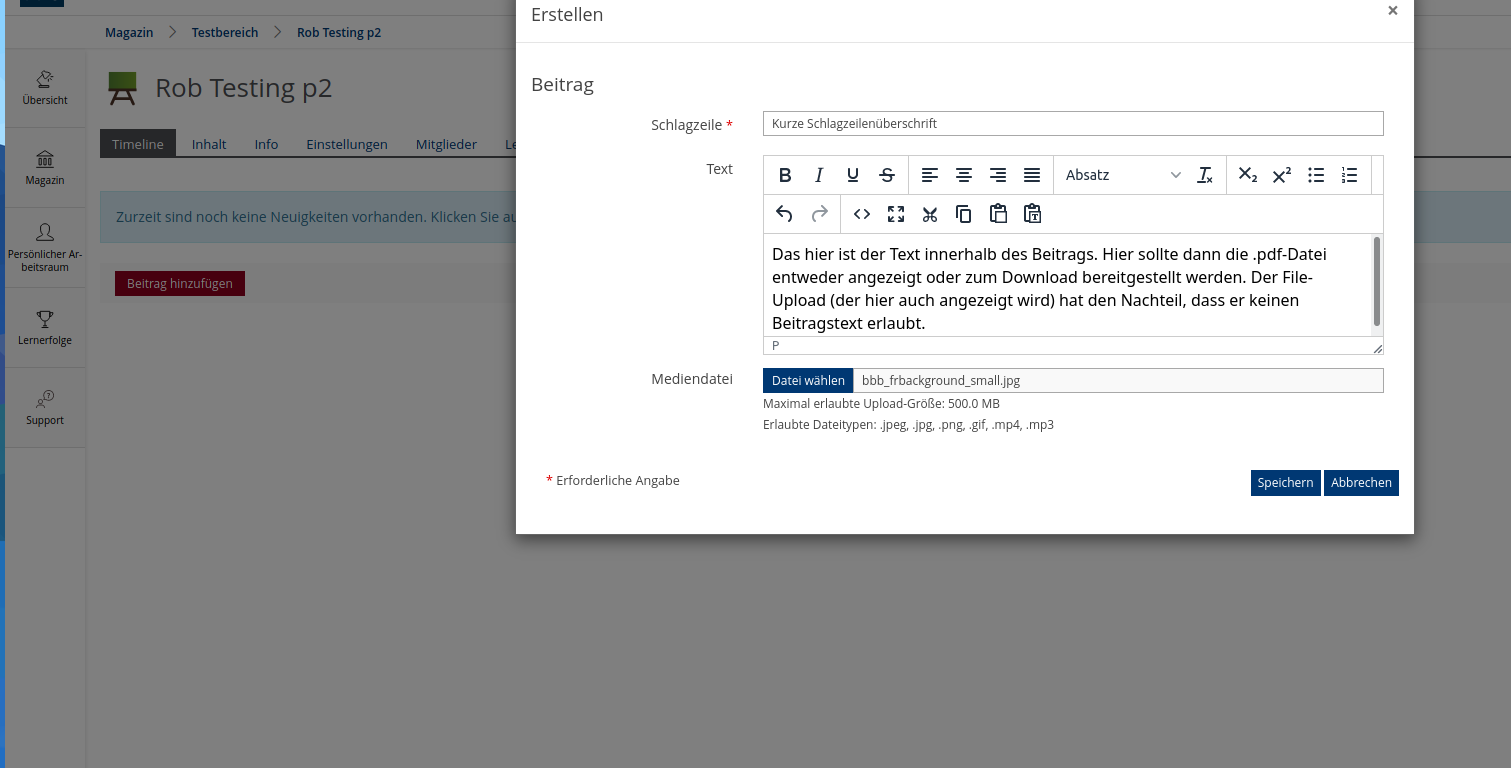Switch editor to fullscreen mode
1511x768 pixels.
click(x=896, y=214)
